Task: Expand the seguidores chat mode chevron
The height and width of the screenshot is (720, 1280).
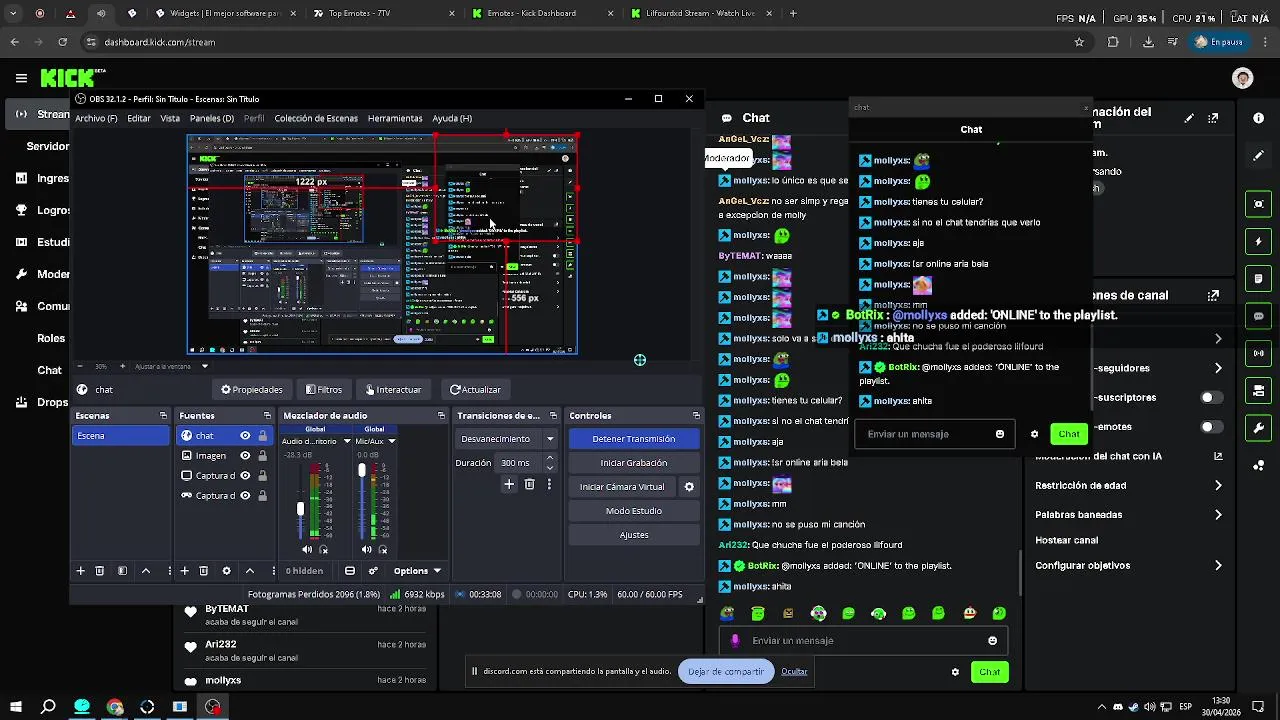Action: (1218, 368)
